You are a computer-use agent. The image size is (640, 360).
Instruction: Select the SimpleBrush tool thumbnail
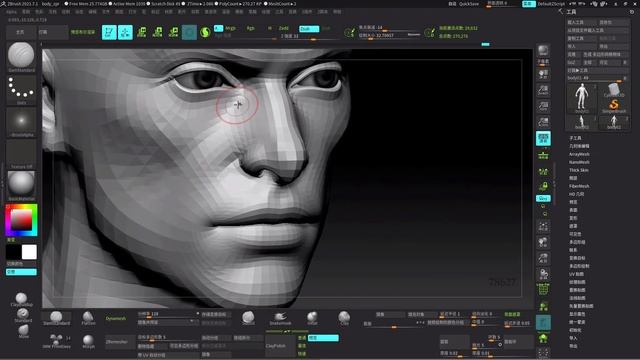(x=613, y=105)
